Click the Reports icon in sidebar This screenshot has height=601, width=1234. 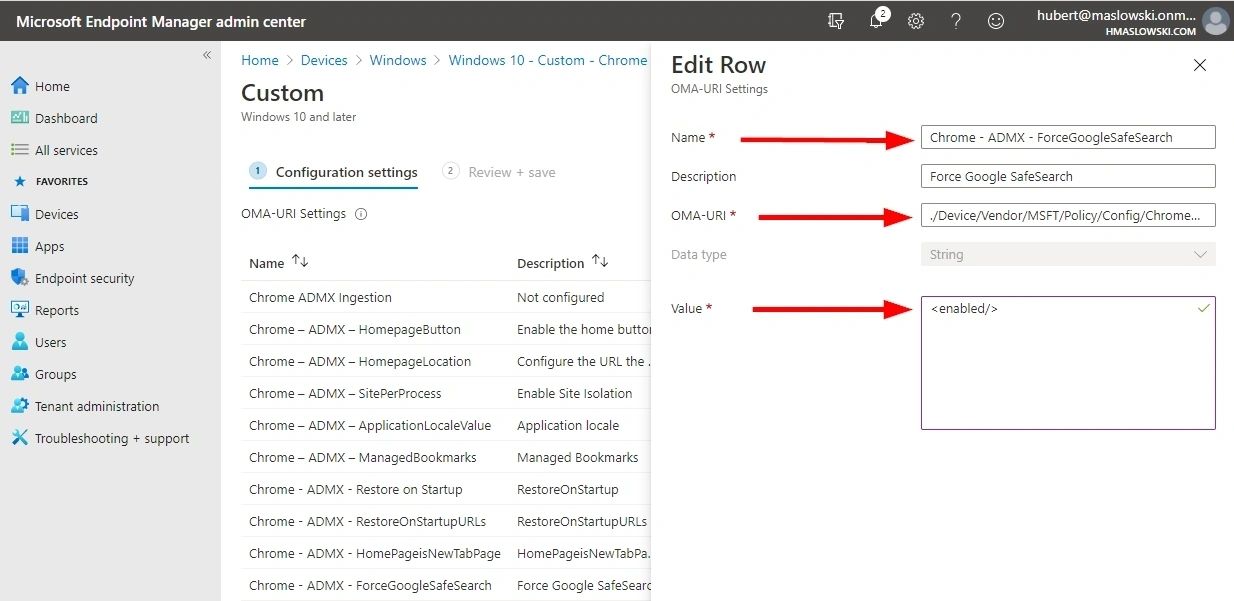click(x=19, y=310)
